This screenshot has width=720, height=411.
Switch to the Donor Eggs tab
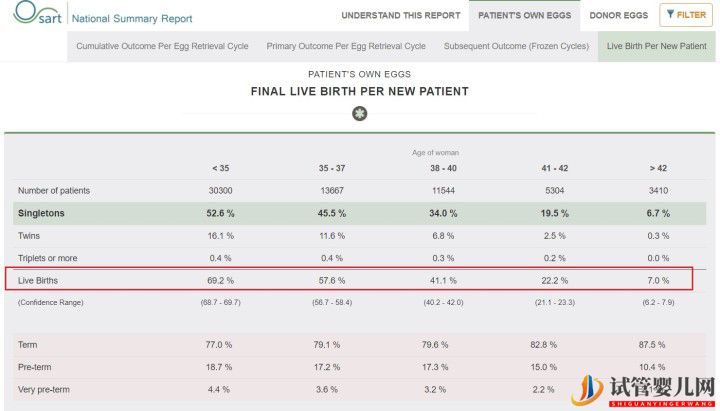click(619, 16)
